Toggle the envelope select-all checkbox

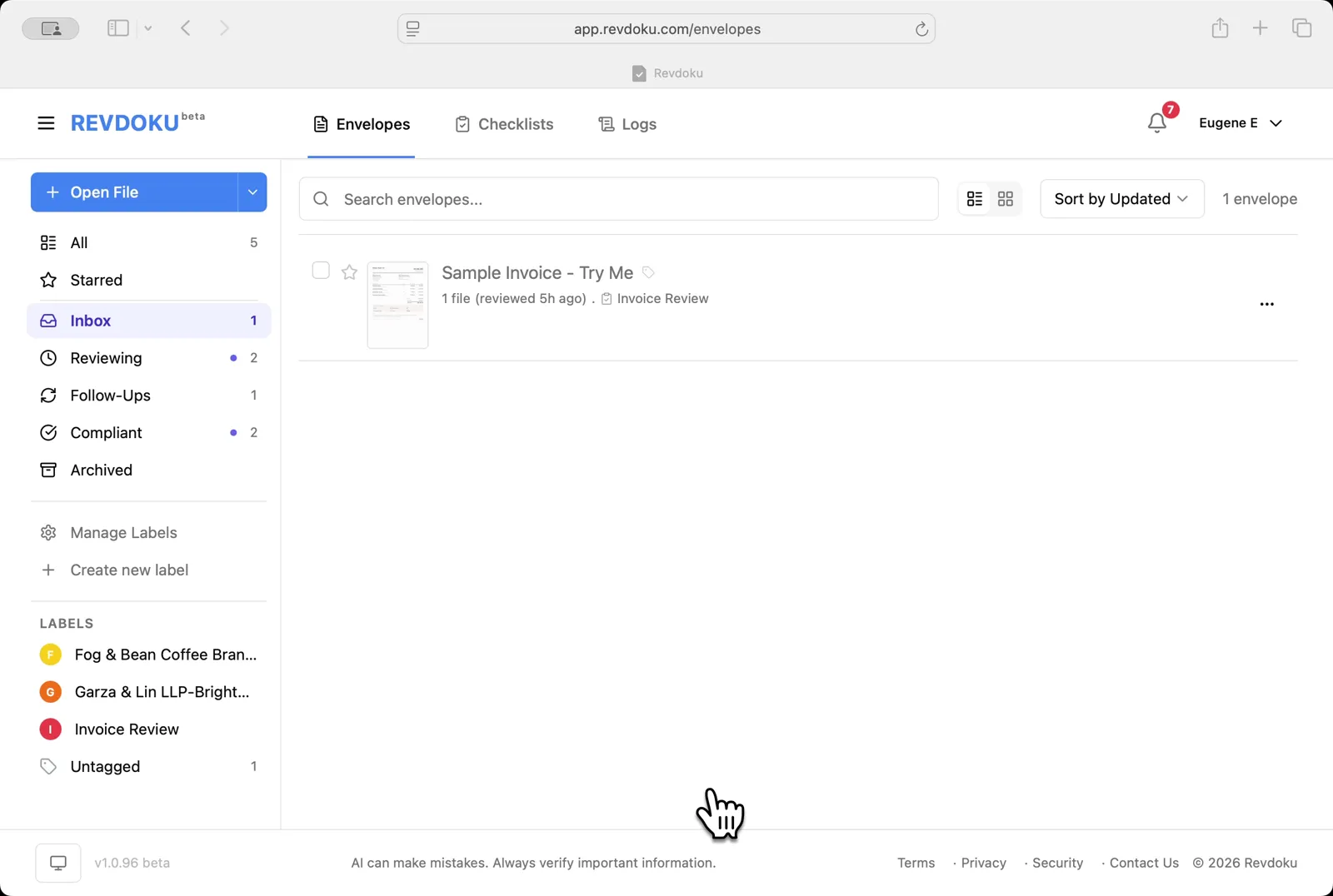tap(320, 270)
